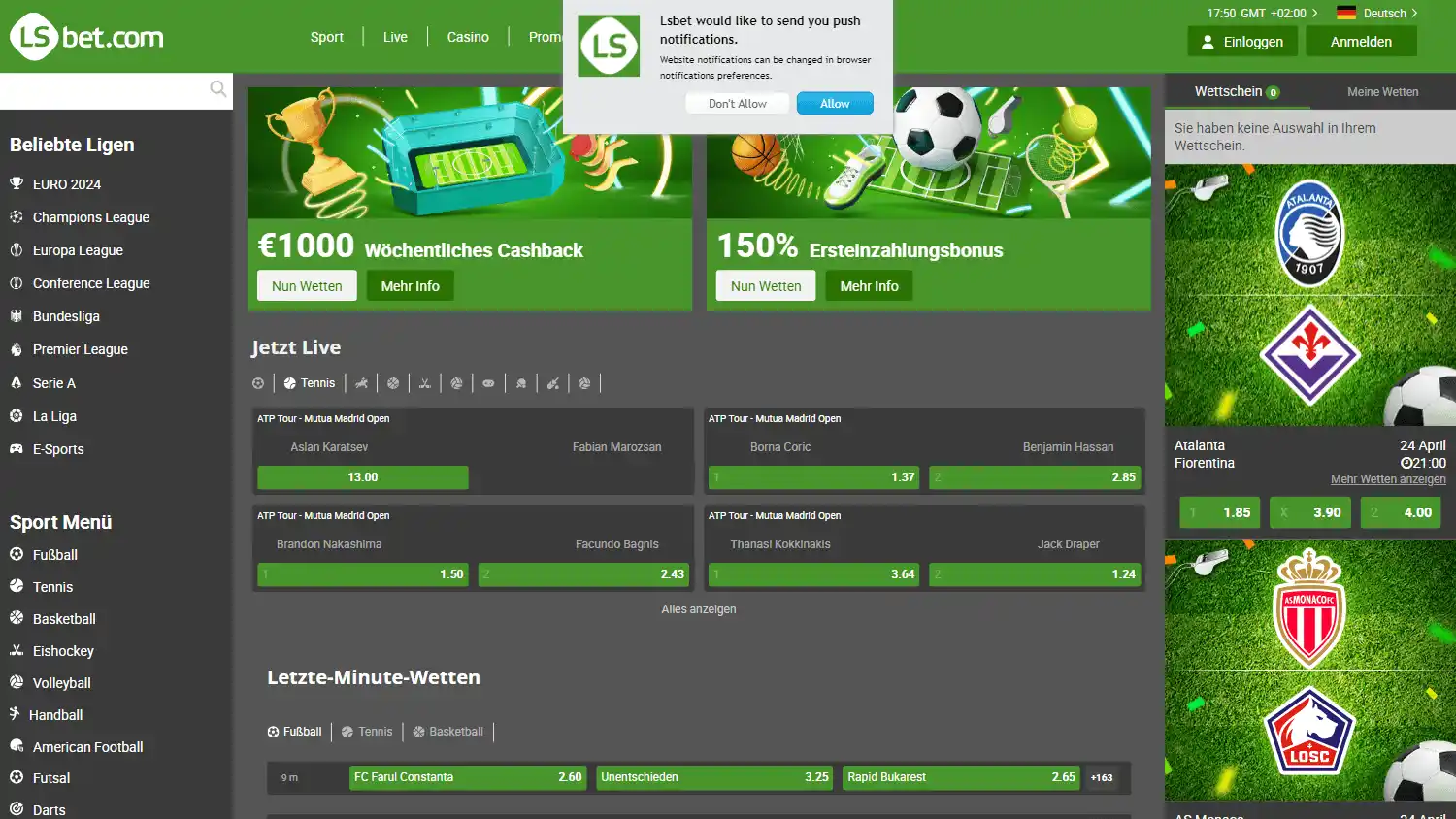Click the search magnifier icon

[218, 89]
